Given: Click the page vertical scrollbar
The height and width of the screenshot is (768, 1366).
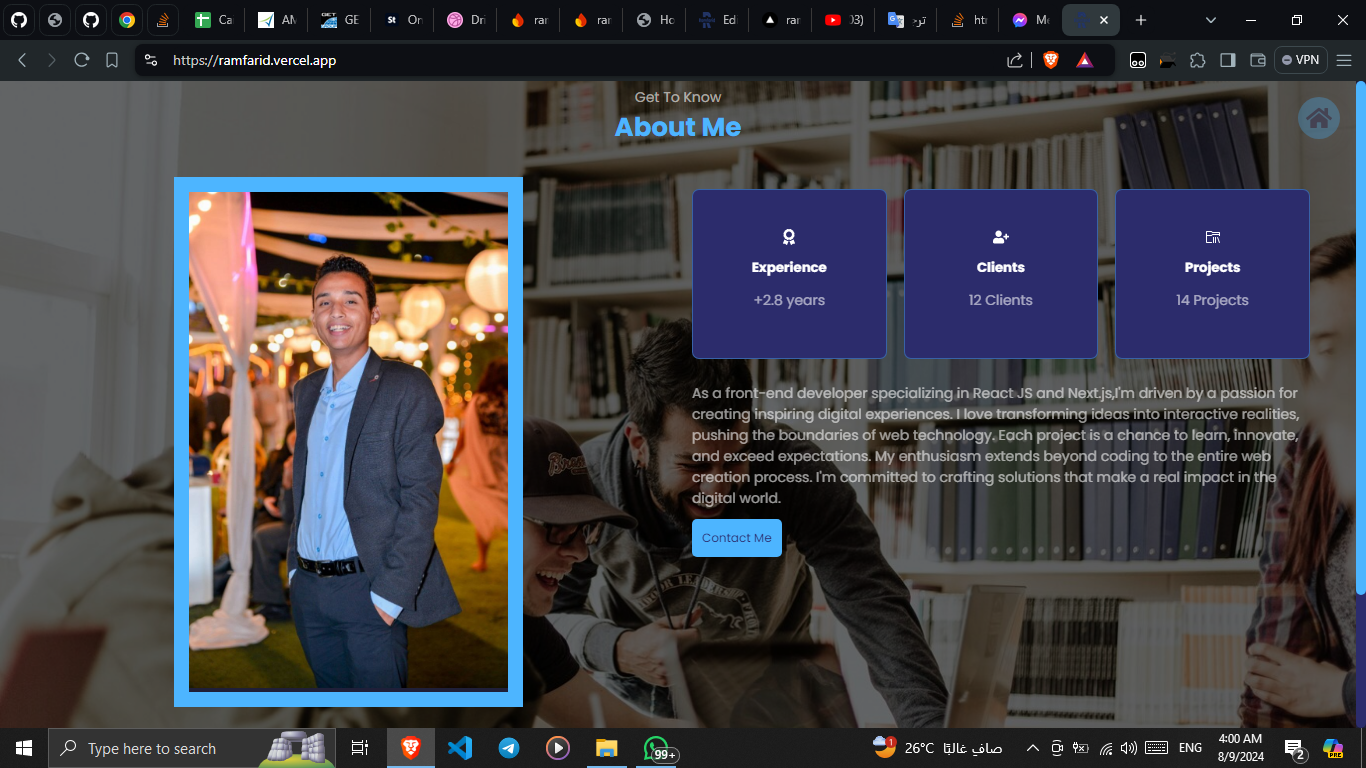Looking at the screenshot, I should pyautogui.click(x=1360, y=338).
